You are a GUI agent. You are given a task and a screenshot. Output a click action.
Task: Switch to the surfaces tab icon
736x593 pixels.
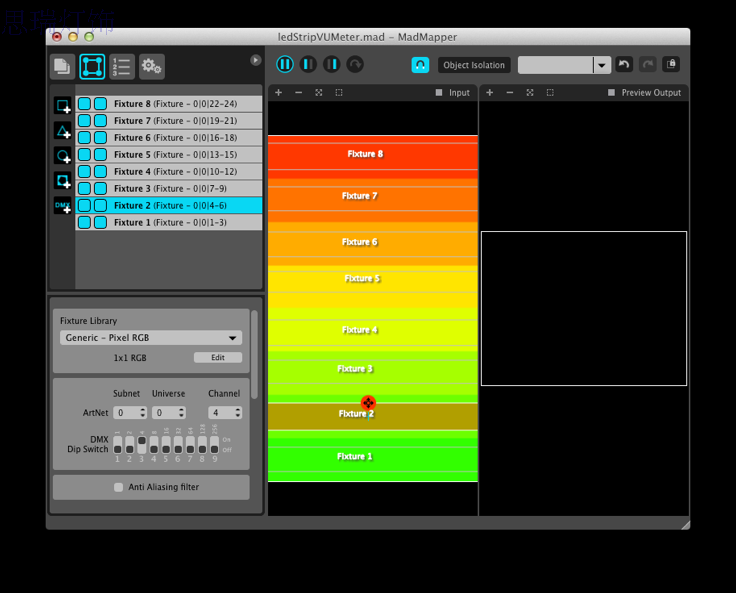pyautogui.click(x=92, y=66)
